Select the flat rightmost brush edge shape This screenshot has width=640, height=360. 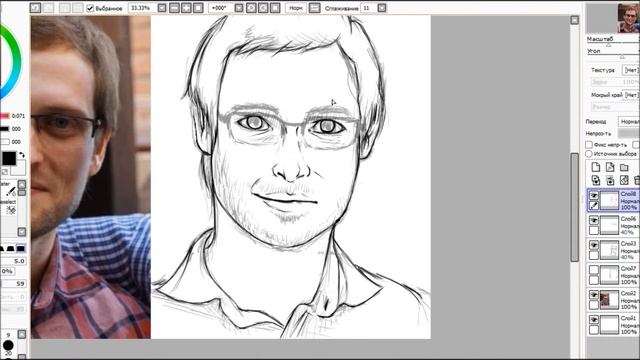[20, 249]
